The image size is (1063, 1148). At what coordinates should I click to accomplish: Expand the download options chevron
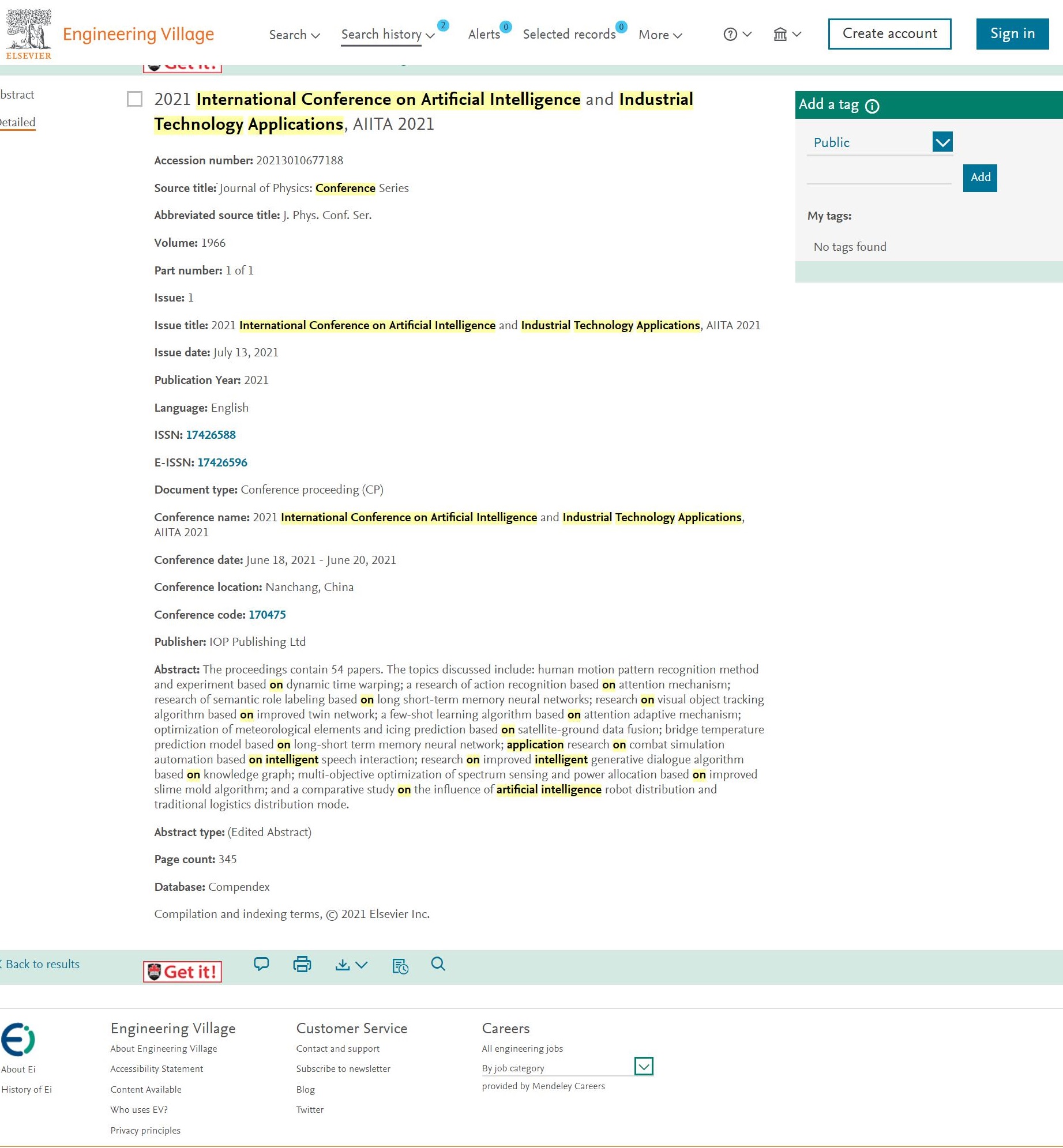(362, 965)
